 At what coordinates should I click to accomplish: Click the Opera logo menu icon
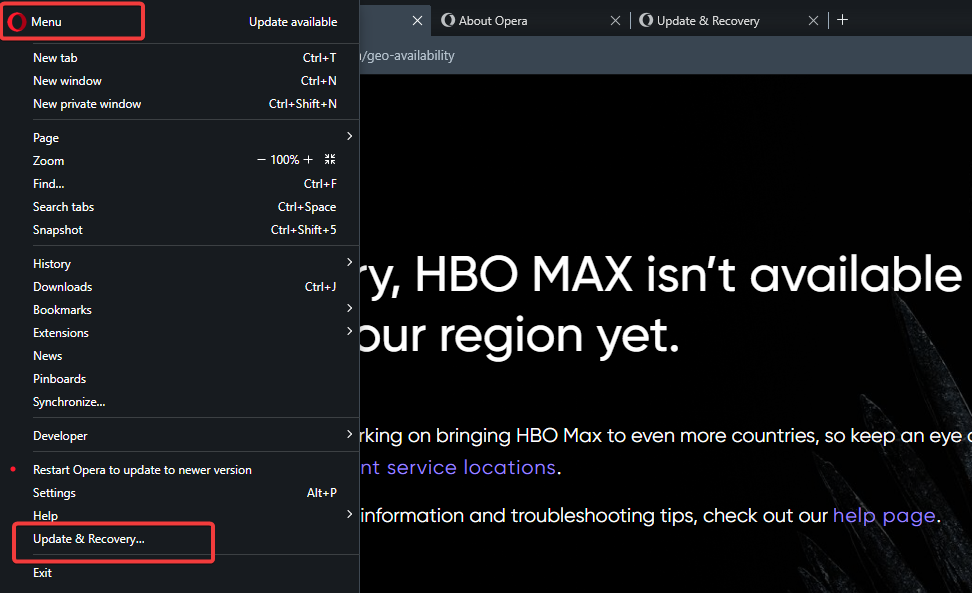click(x=17, y=22)
